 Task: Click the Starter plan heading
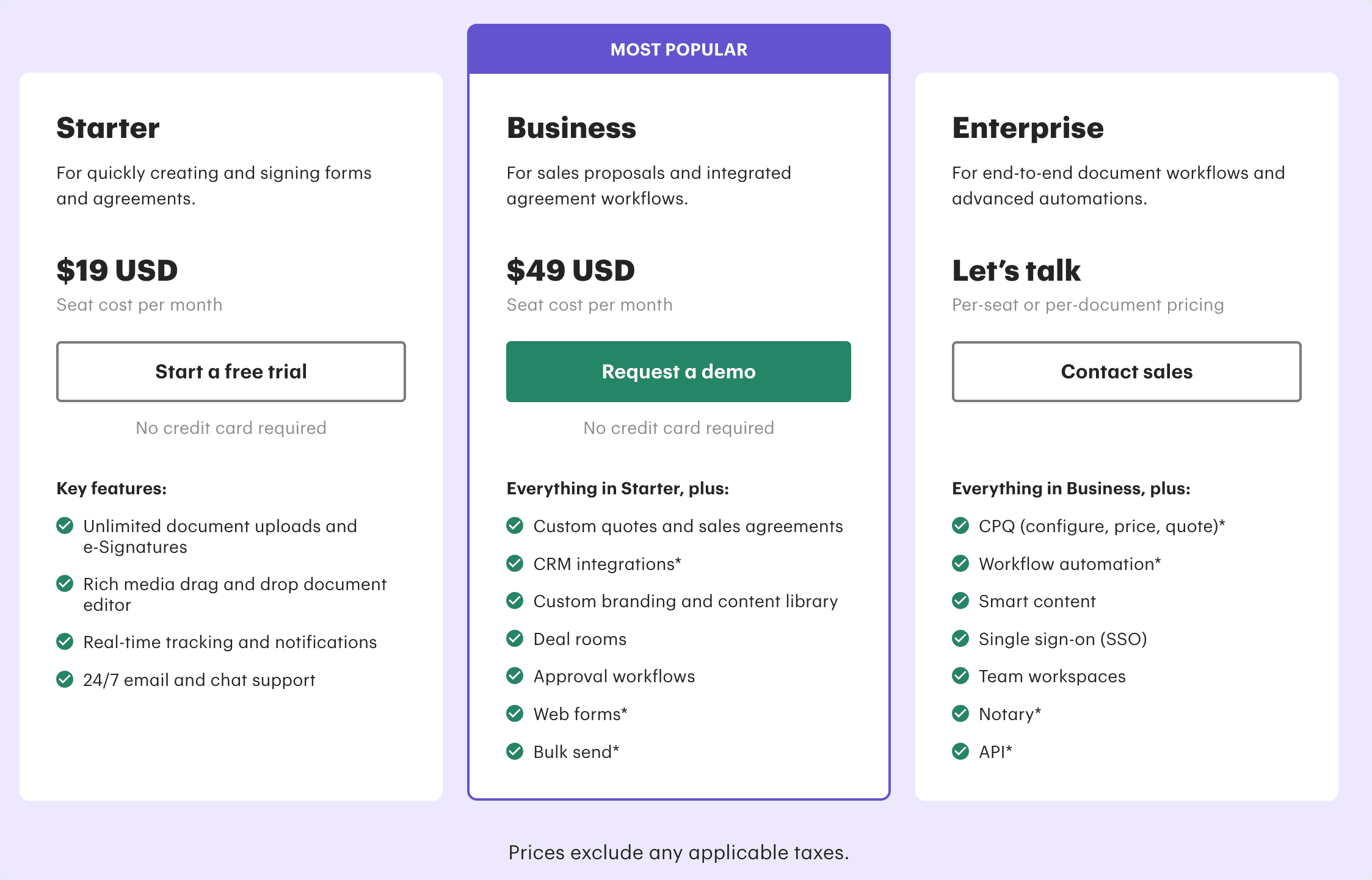(x=108, y=128)
